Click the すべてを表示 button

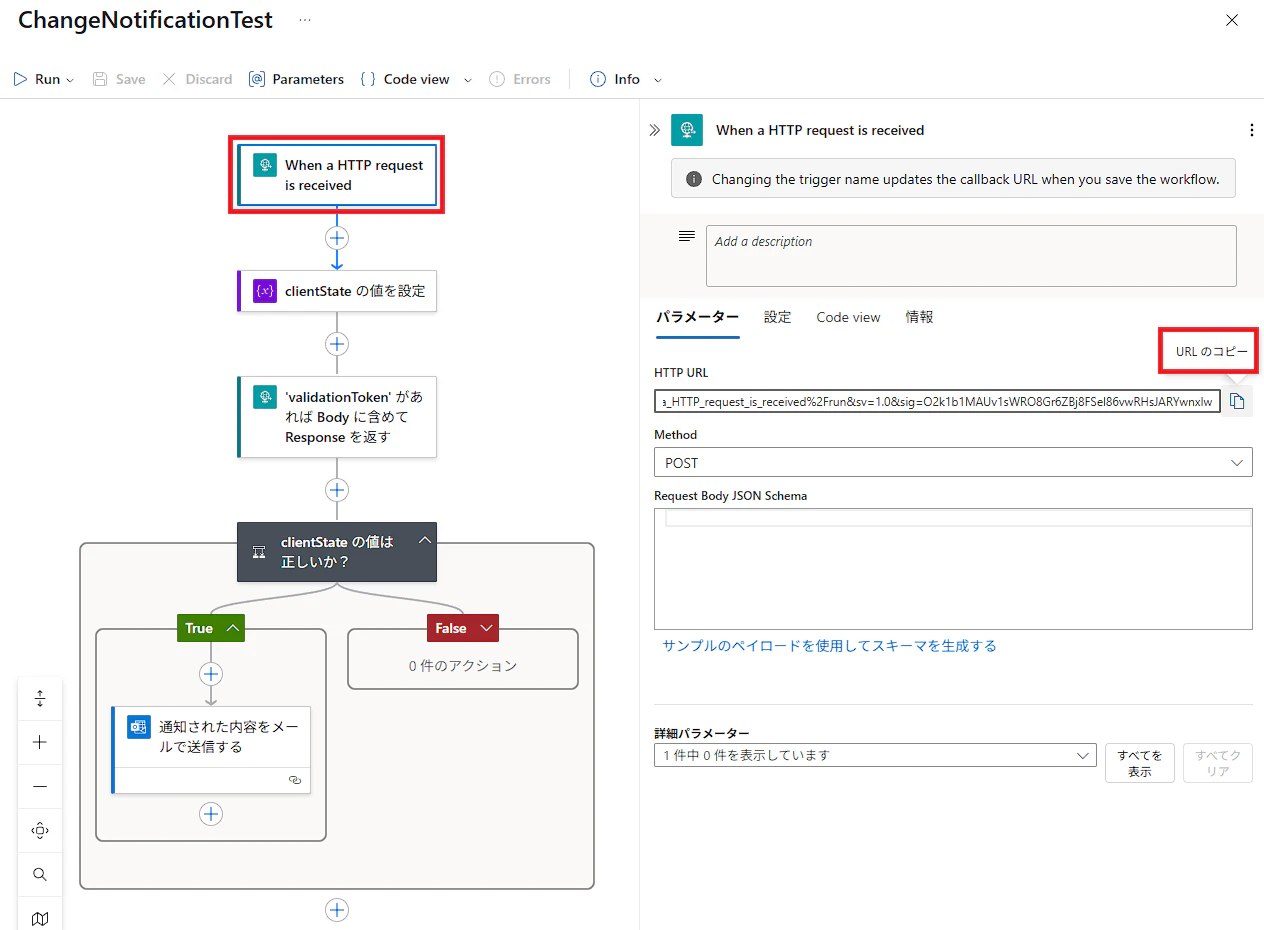tap(1139, 763)
